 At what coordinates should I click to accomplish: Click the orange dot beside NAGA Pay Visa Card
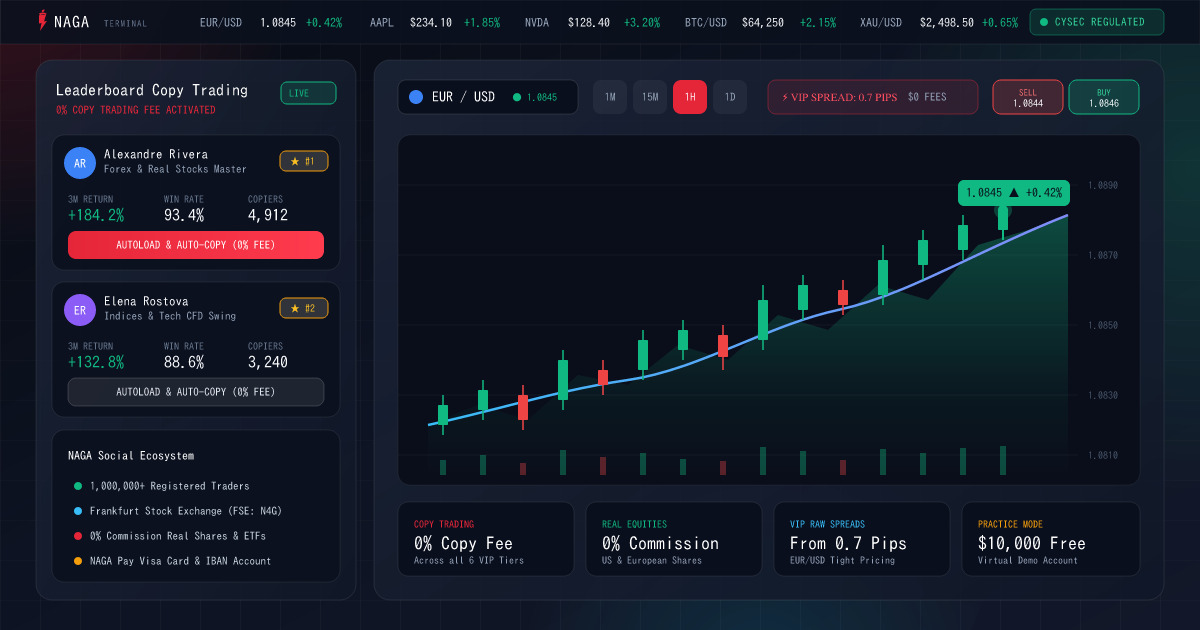tap(77, 561)
